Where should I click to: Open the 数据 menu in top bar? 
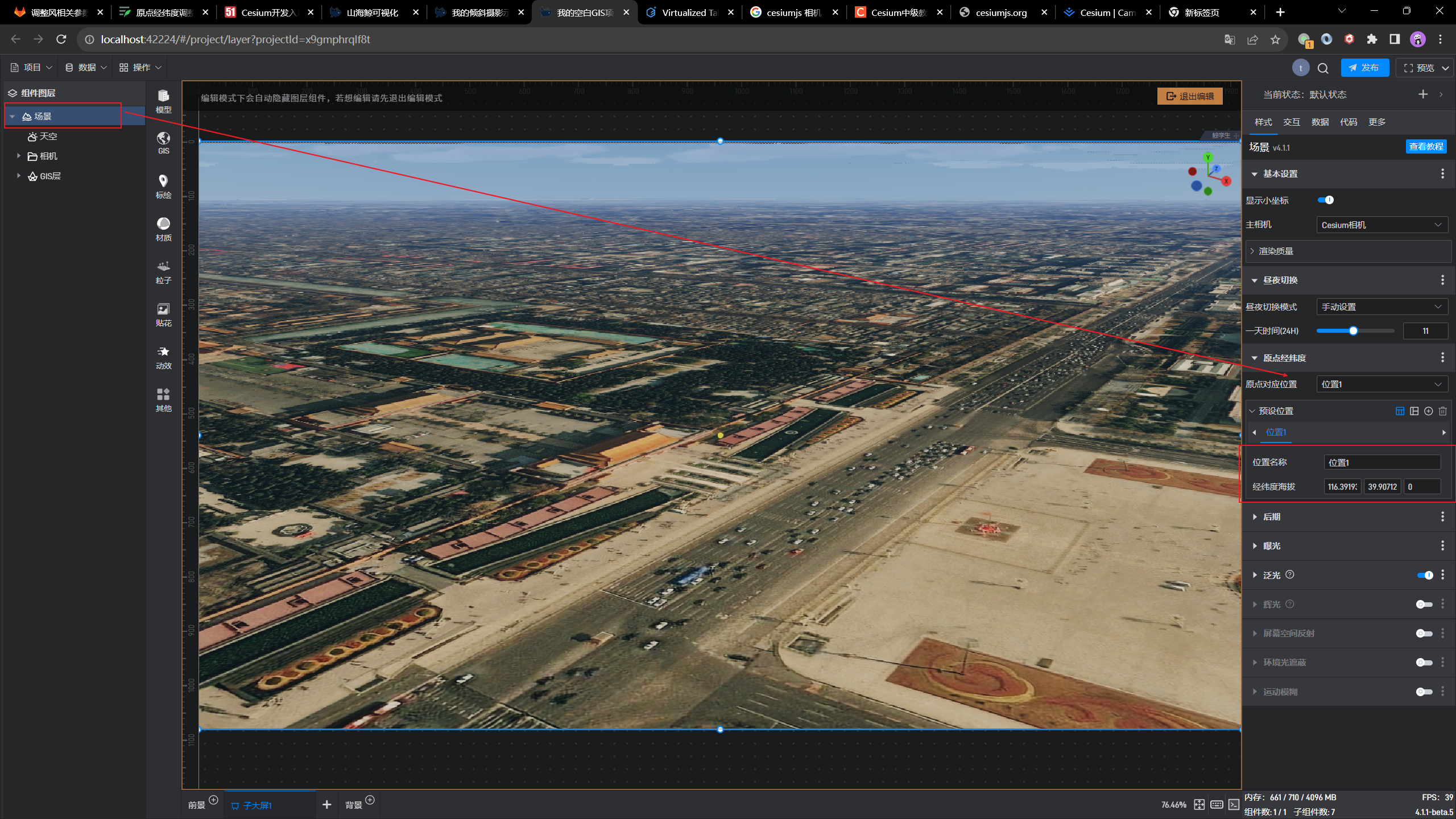click(86, 67)
